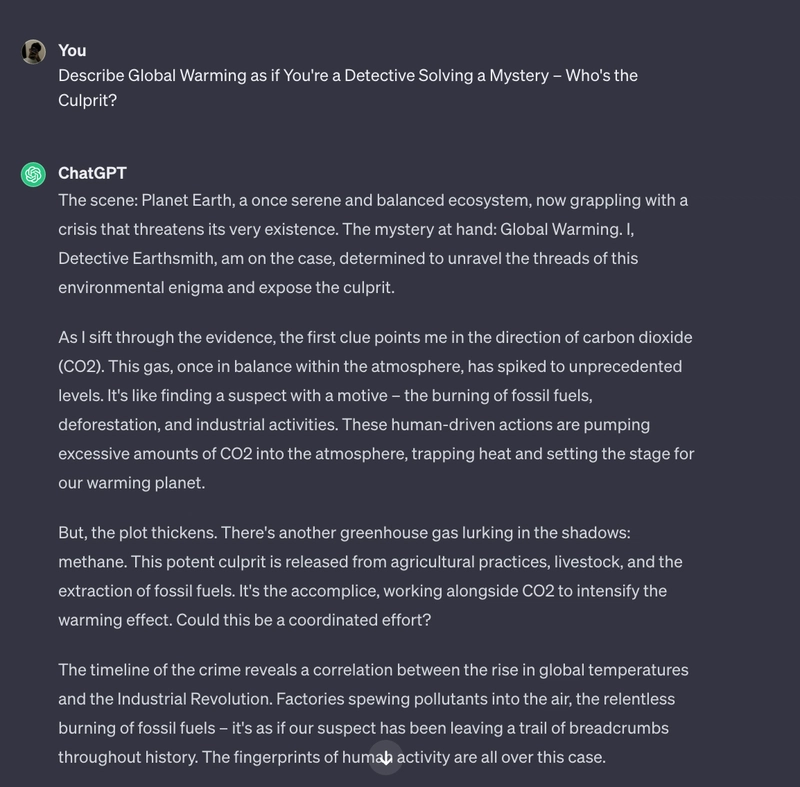Click the sentence "But, the plot thickens."

tap(138, 533)
